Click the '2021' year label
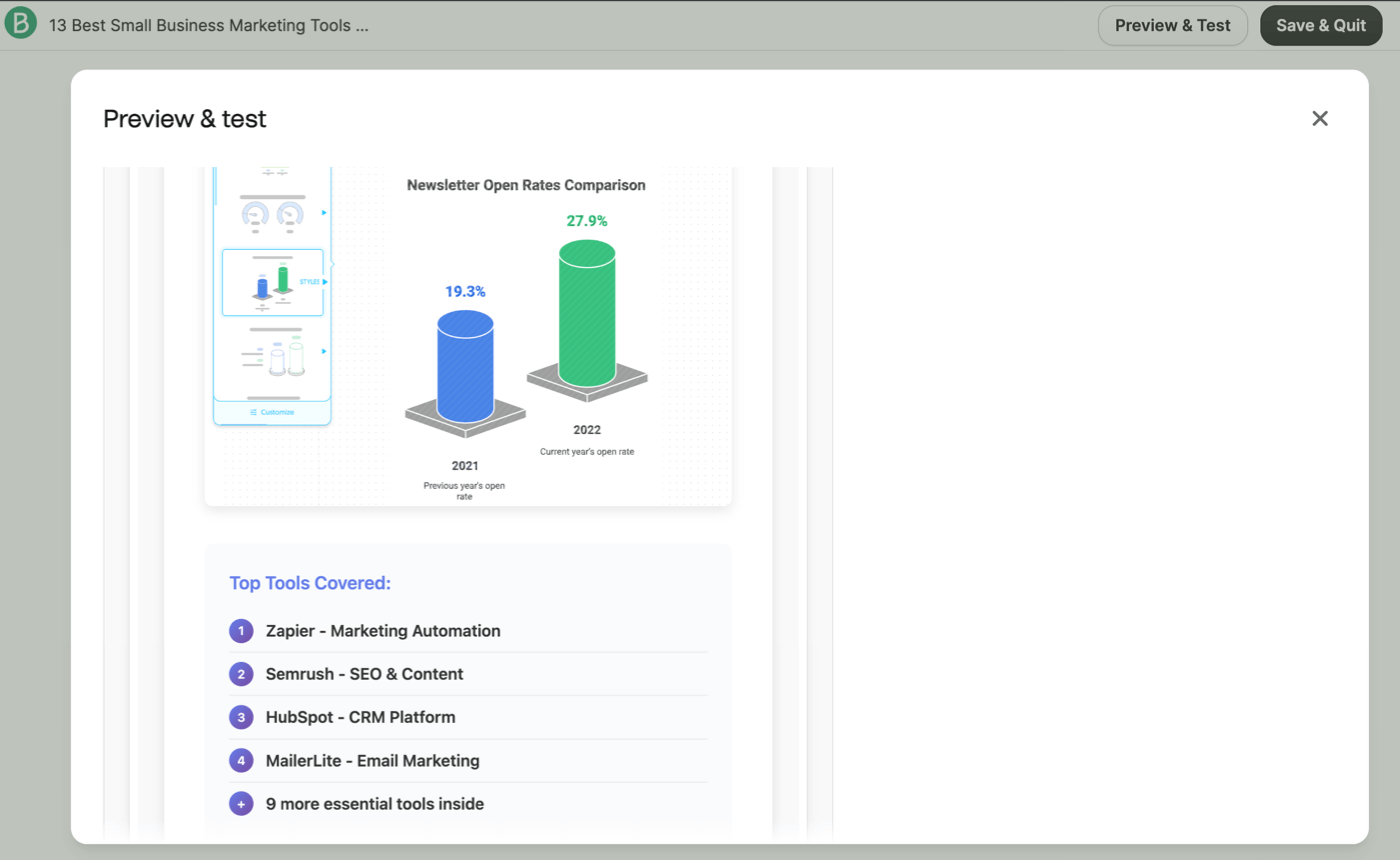This screenshot has height=860, width=1400. 465,465
